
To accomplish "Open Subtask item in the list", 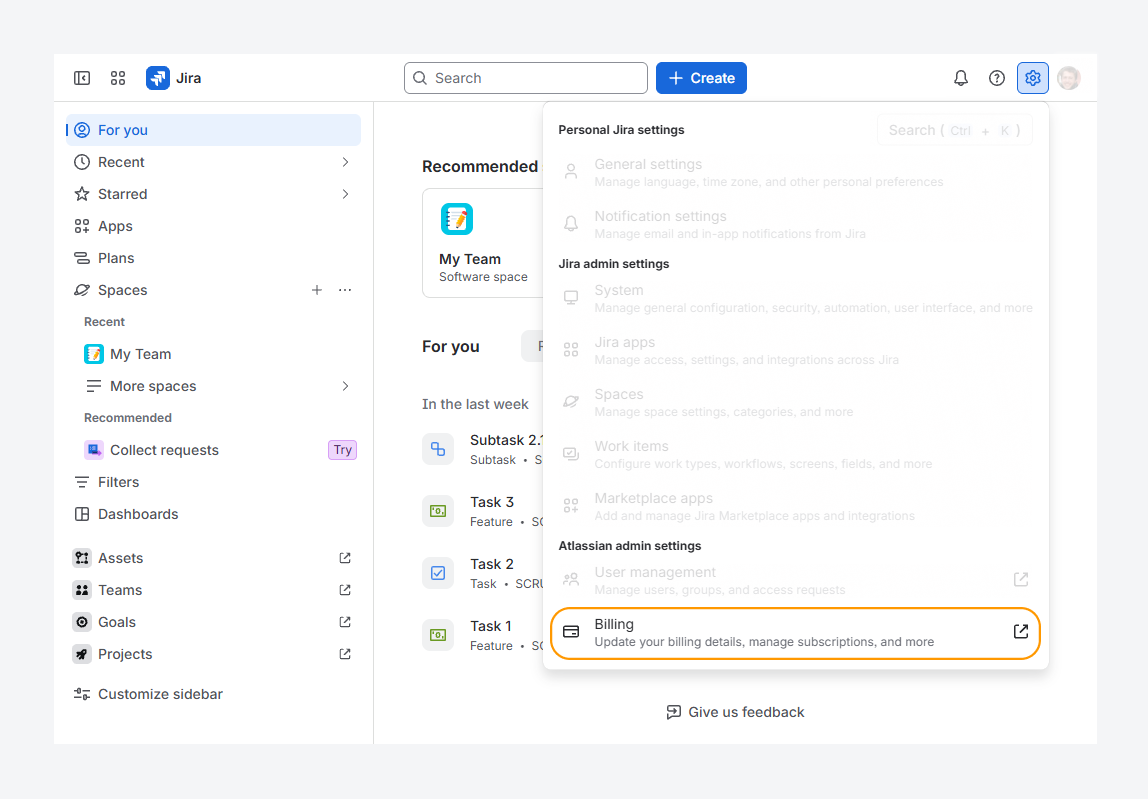I will pos(483,449).
